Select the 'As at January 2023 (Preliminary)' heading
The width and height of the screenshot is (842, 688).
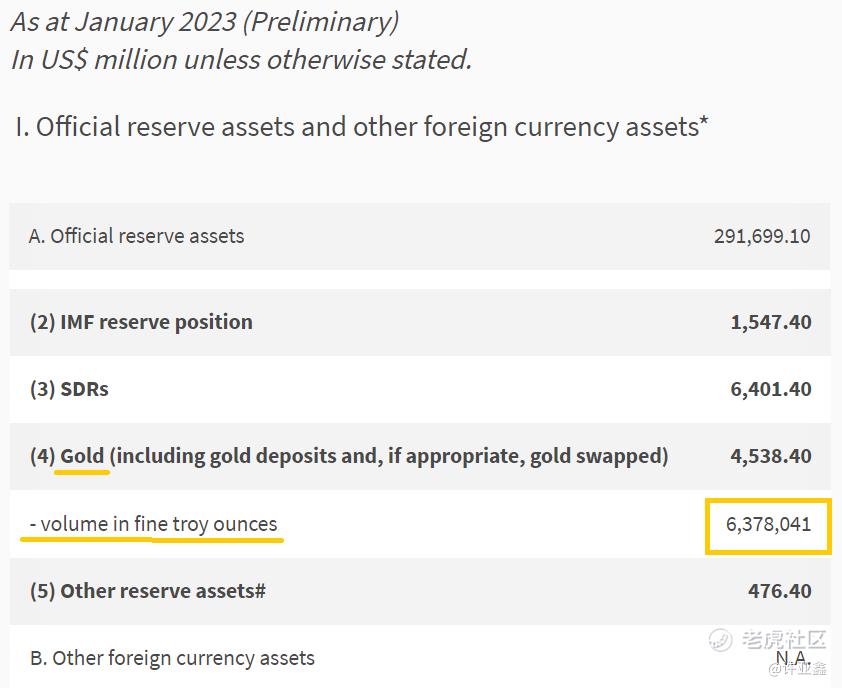click(x=204, y=20)
